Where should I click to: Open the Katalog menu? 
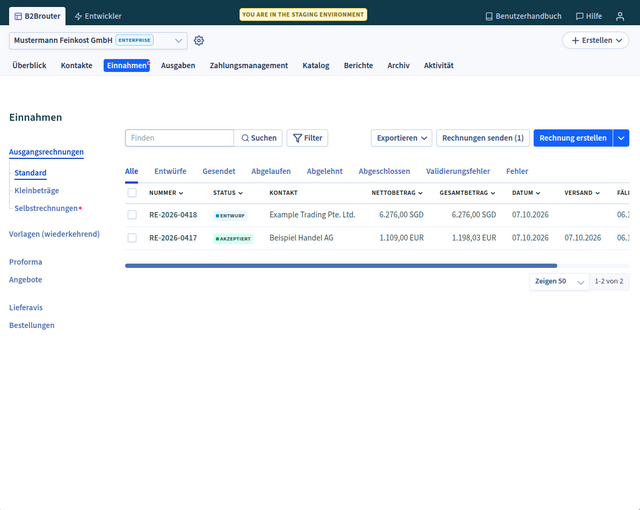(316, 65)
